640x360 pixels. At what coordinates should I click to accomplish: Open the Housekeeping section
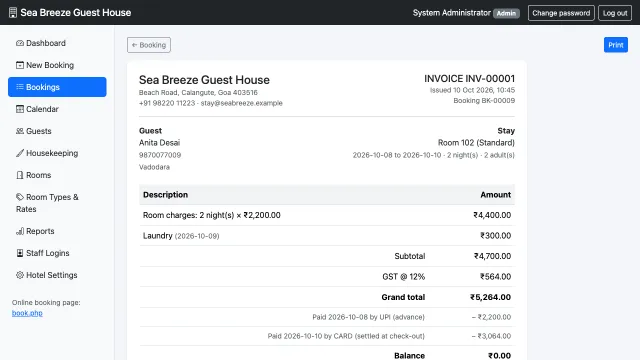pos(57,153)
